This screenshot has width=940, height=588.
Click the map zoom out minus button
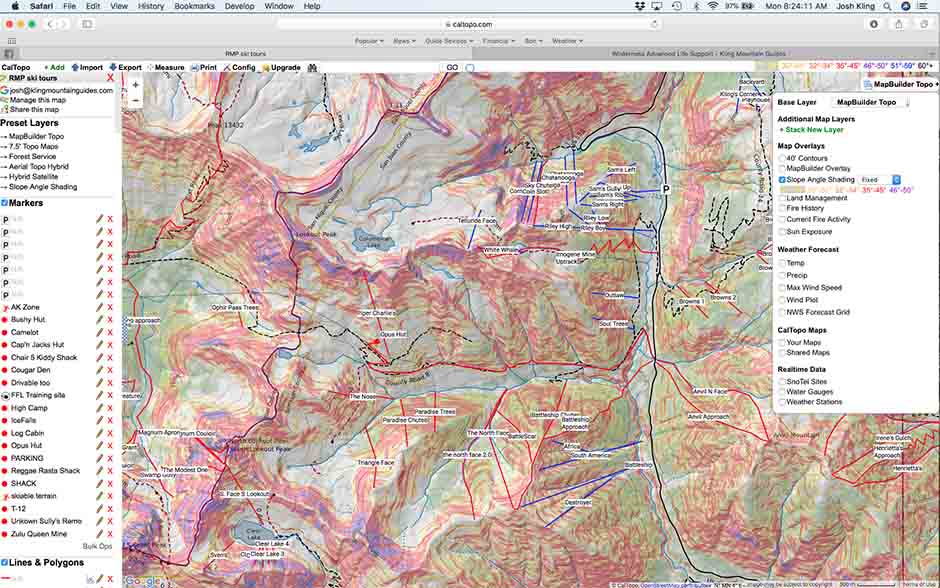click(x=135, y=100)
